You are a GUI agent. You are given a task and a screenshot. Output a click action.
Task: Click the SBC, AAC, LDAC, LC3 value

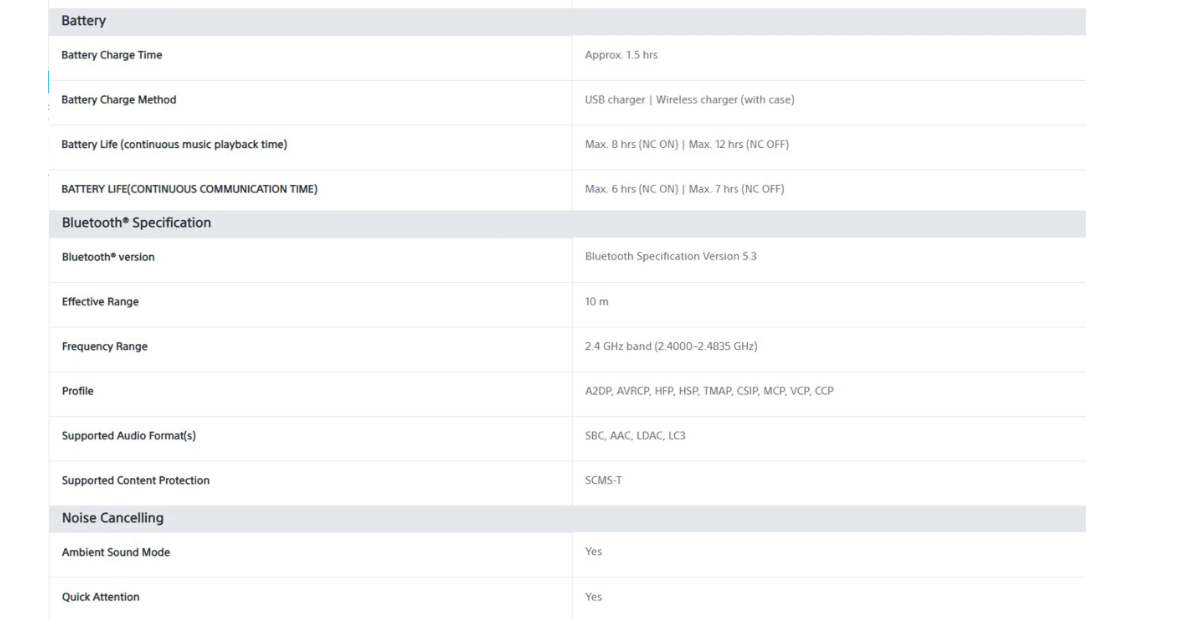(635, 436)
